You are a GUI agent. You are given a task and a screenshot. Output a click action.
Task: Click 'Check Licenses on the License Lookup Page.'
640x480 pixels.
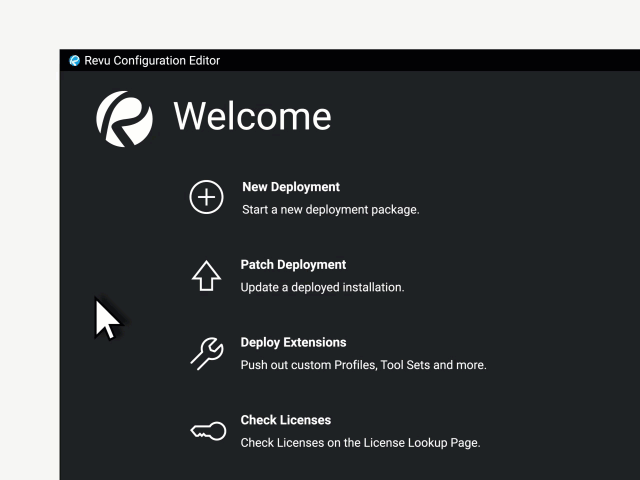click(360, 443)
